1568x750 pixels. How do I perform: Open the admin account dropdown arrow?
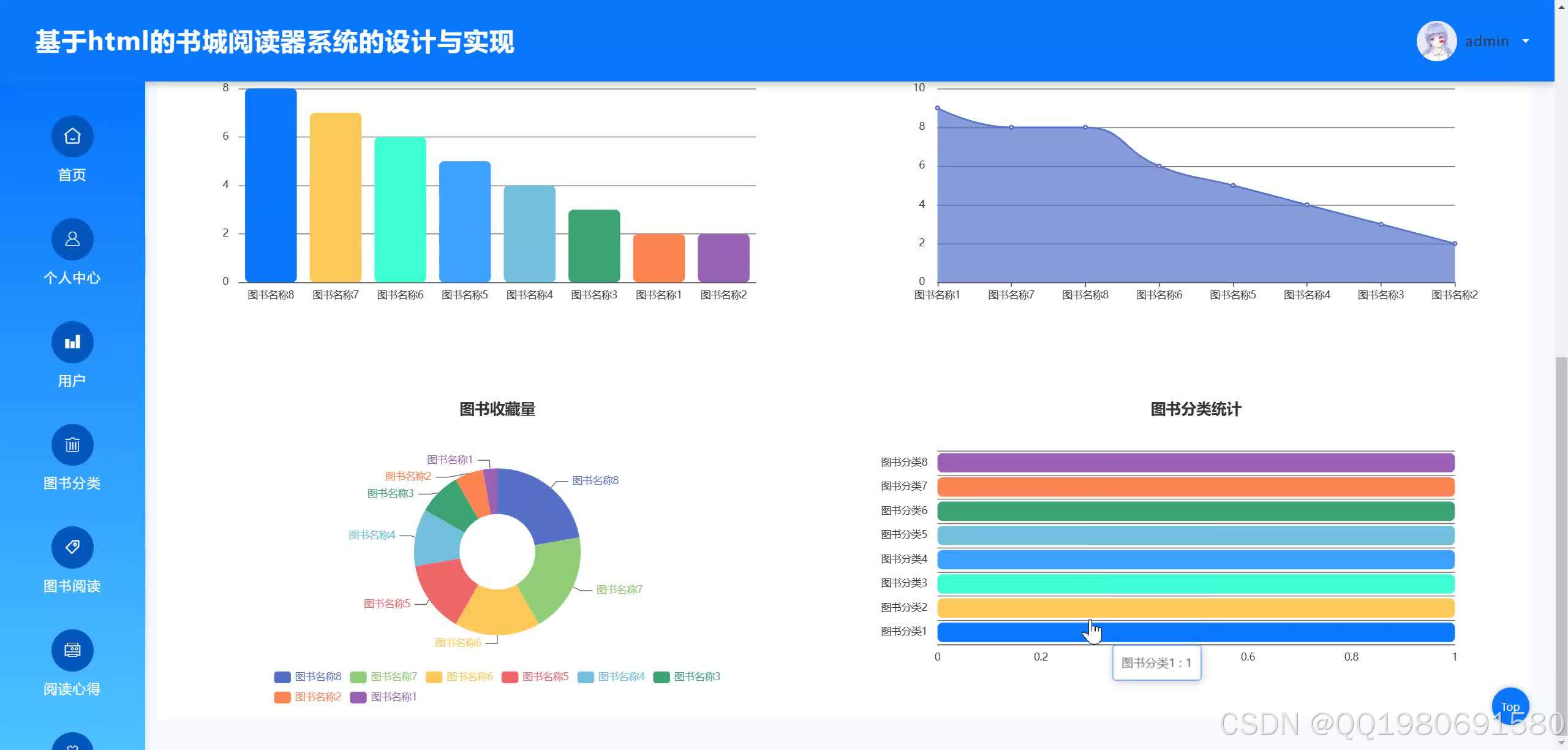click(x=1525, y=41)
